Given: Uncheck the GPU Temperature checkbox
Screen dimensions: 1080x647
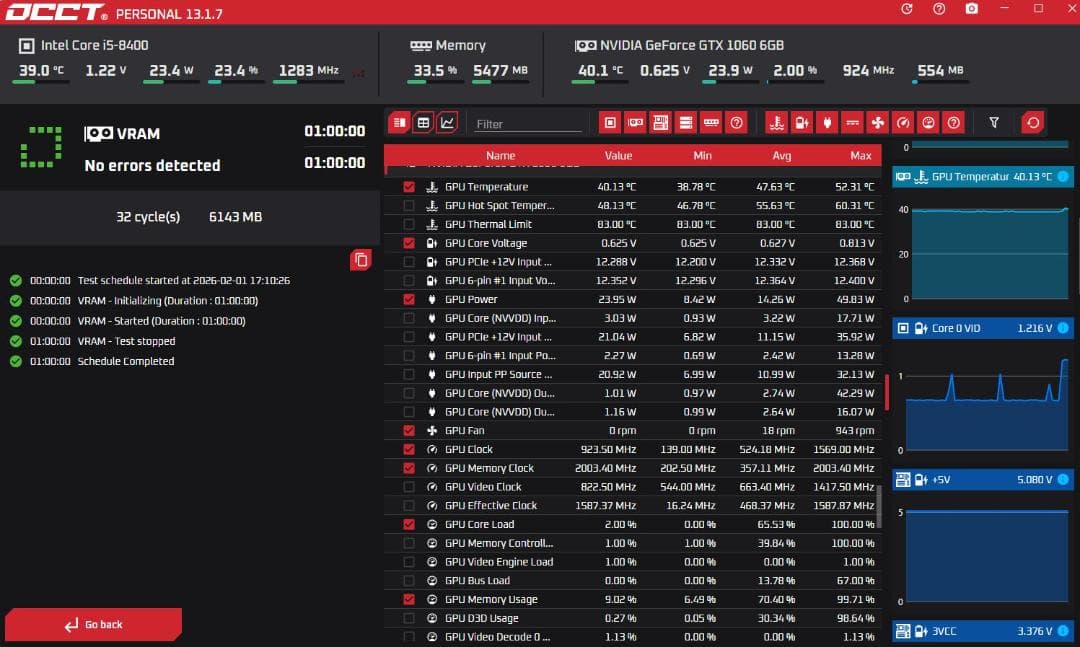Looking at the screenshot, I should (408, 187).
